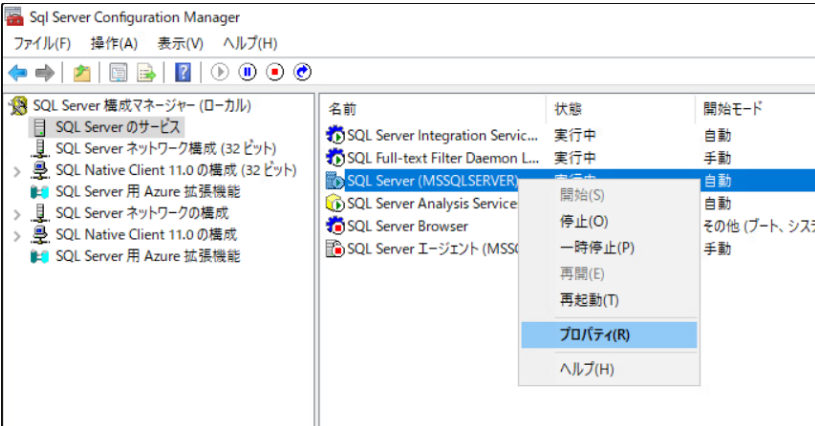815x426 pixels.
Task: Click the SQL Server Integration Services service icon
Action: (335, 136)
